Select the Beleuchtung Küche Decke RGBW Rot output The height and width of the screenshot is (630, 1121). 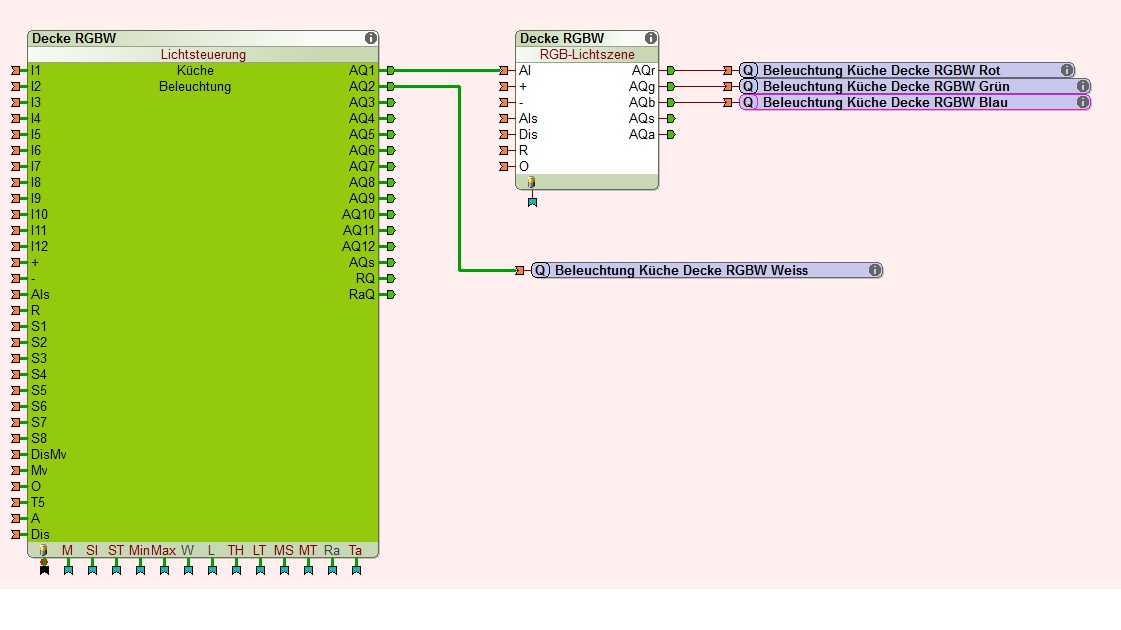click(881, 70)
